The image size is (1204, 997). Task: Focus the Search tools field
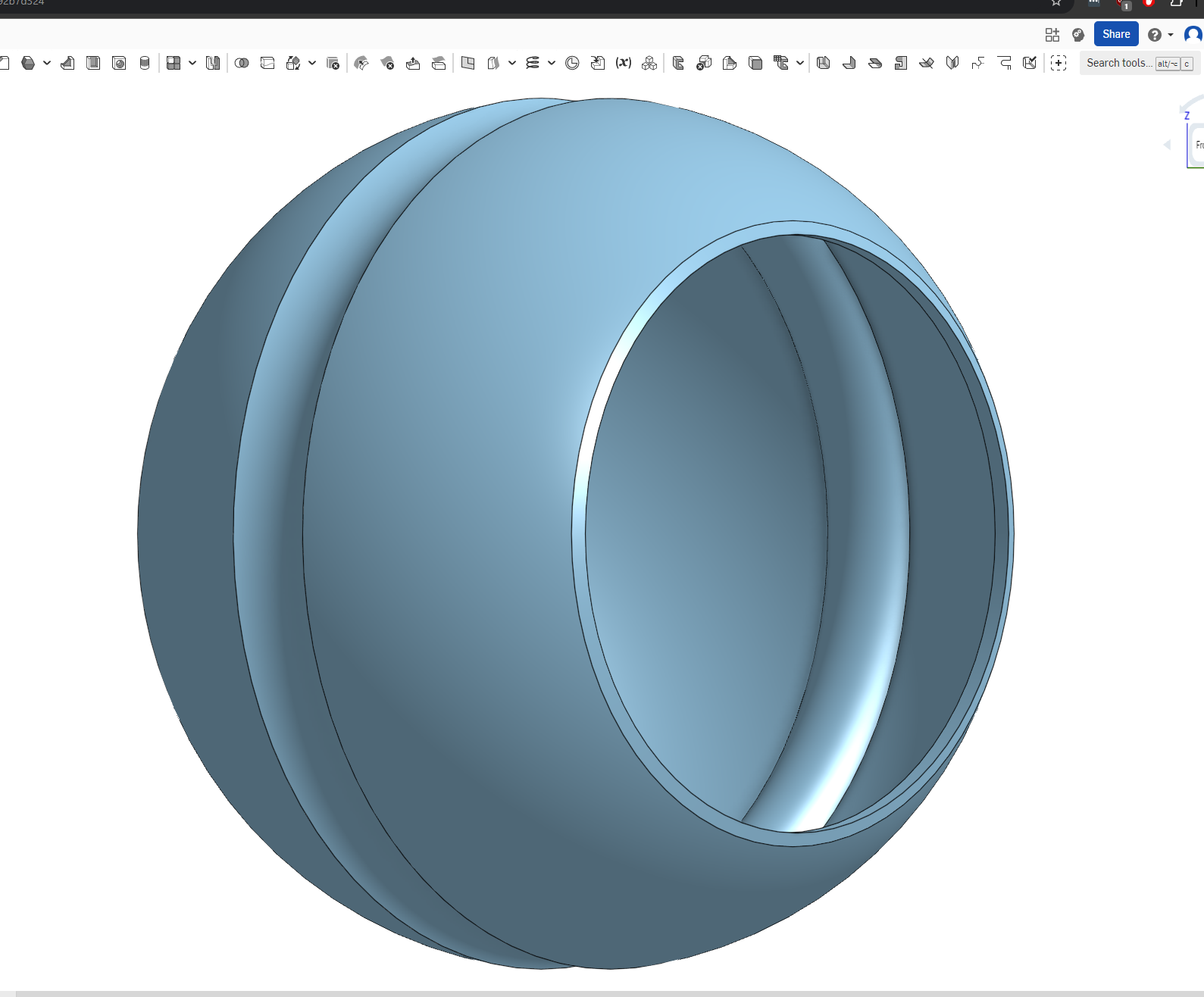click(x=1140, y=63)
